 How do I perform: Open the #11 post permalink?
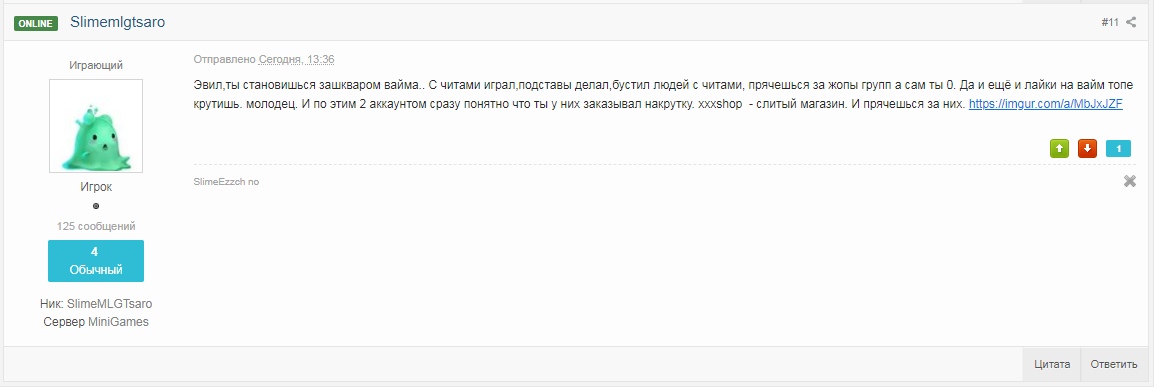click(1110, 22)
